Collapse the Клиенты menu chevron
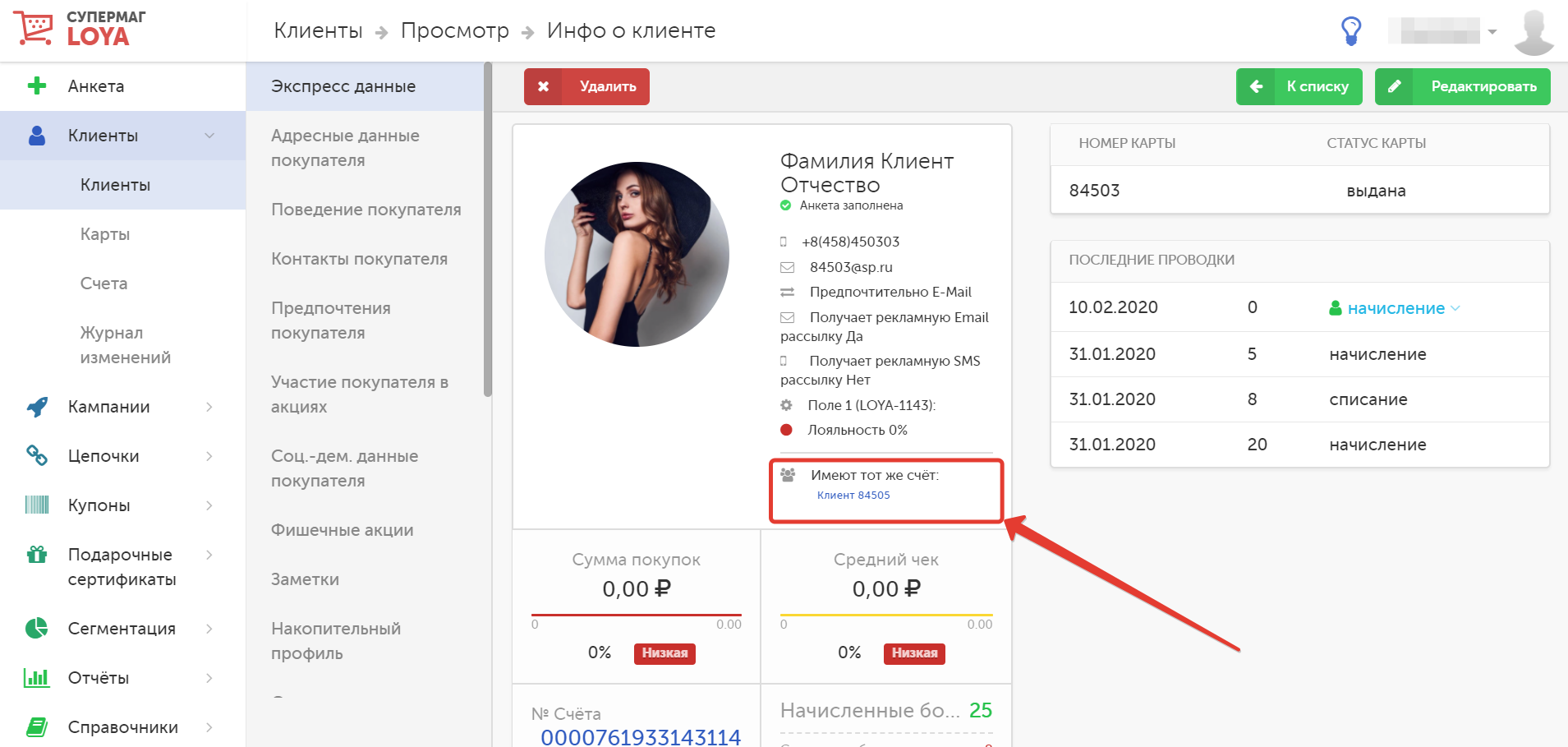The height and width of the screenshot is (747, 1568). point(209,136)
